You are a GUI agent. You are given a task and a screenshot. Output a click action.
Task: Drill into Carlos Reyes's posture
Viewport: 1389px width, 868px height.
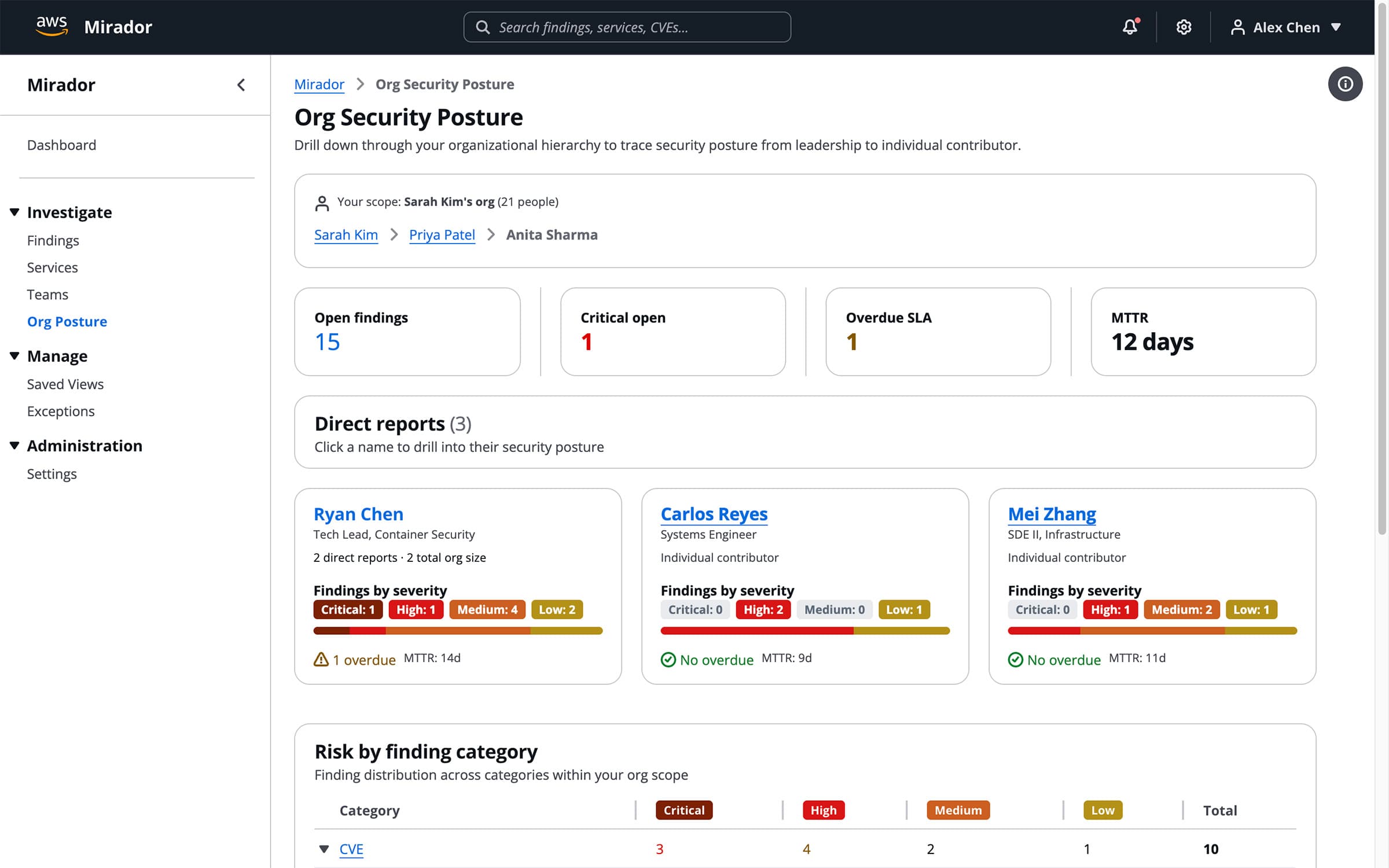tap(714, 513)
